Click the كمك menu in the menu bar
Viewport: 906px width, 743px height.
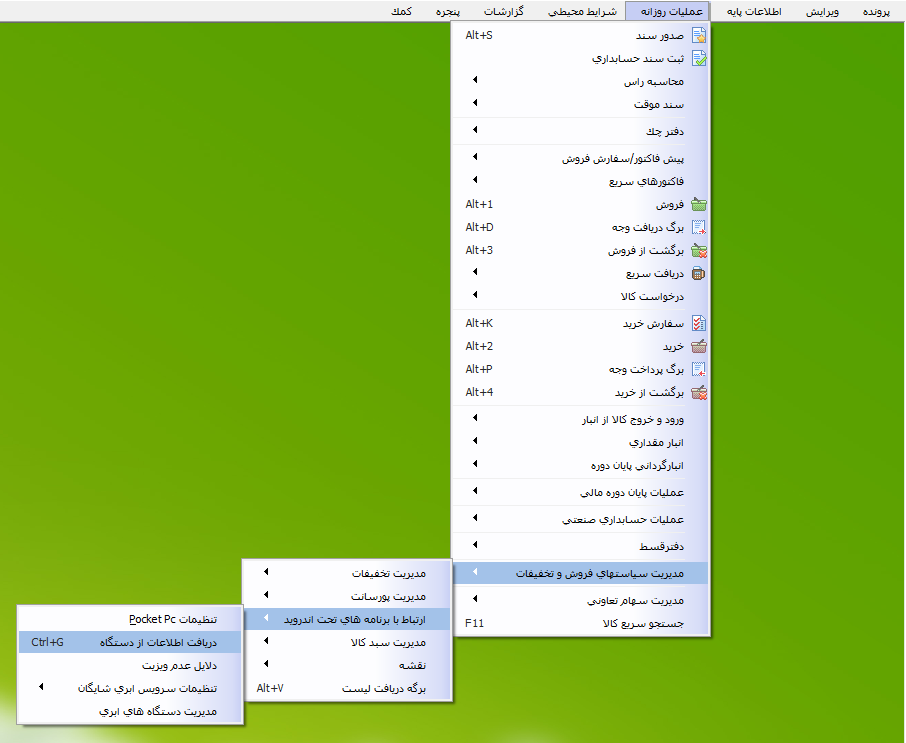(x=403, y=11)
